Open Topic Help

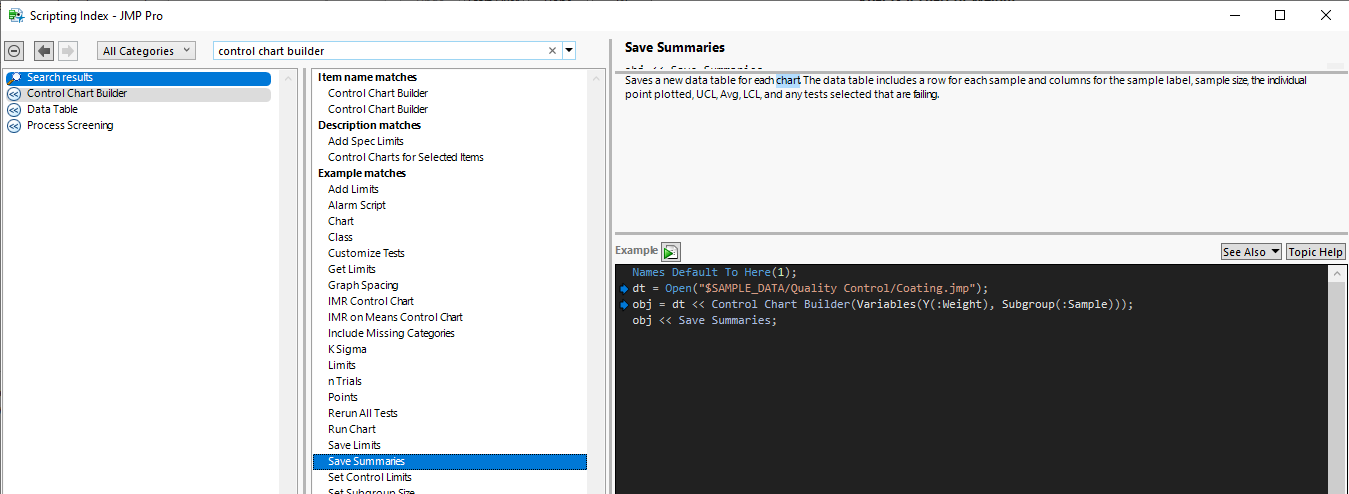tap(1316, 252)
